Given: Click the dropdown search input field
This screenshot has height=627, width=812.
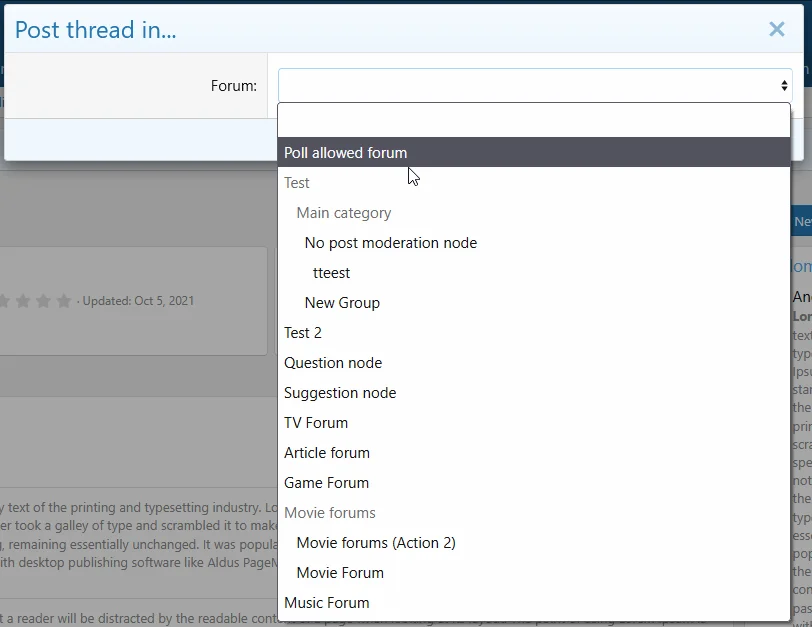Looking at the screenshot, I should click(533, 120).
